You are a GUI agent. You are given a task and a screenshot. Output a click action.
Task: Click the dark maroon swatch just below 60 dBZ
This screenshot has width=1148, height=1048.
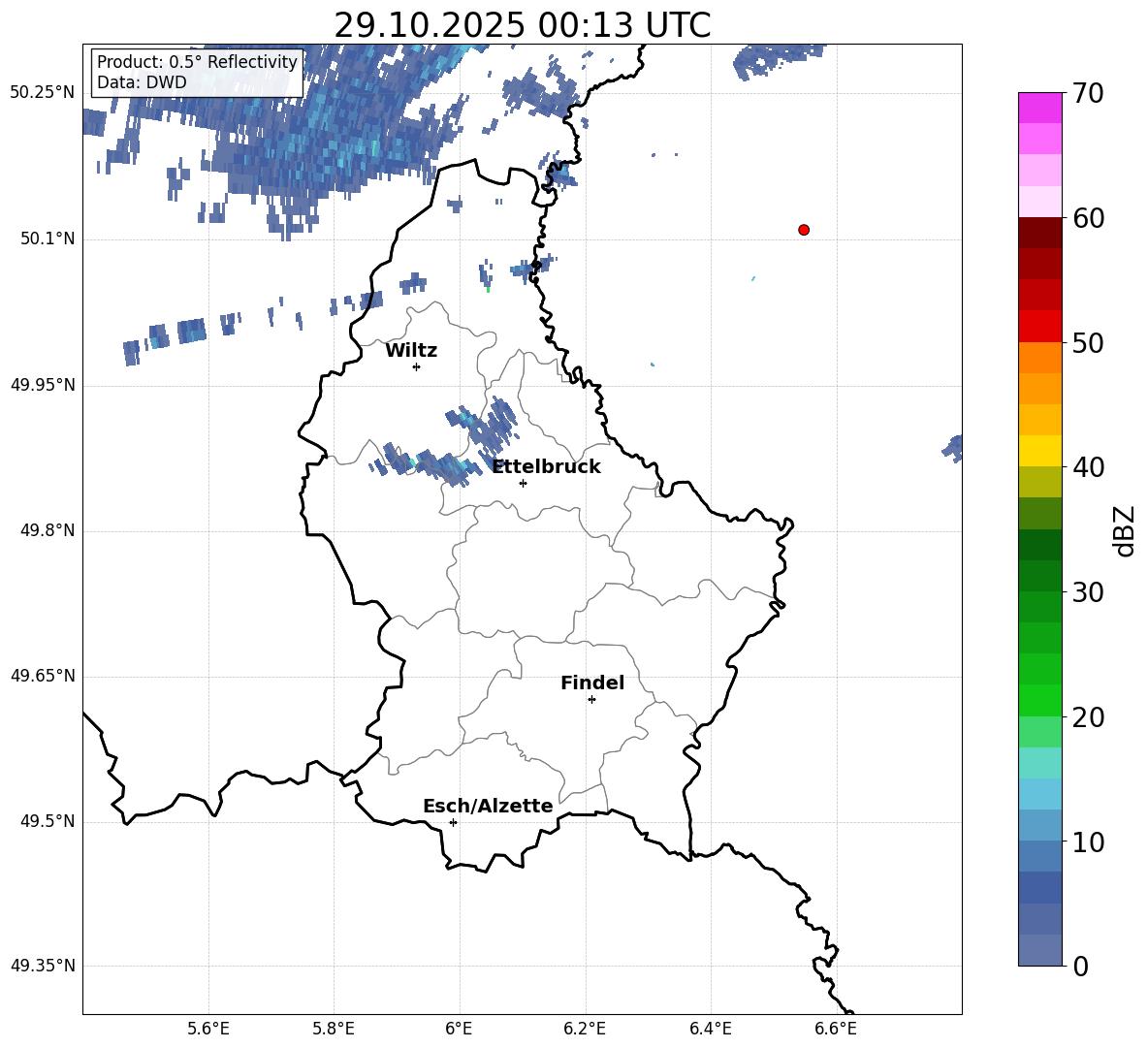(x=1039, y=233)
